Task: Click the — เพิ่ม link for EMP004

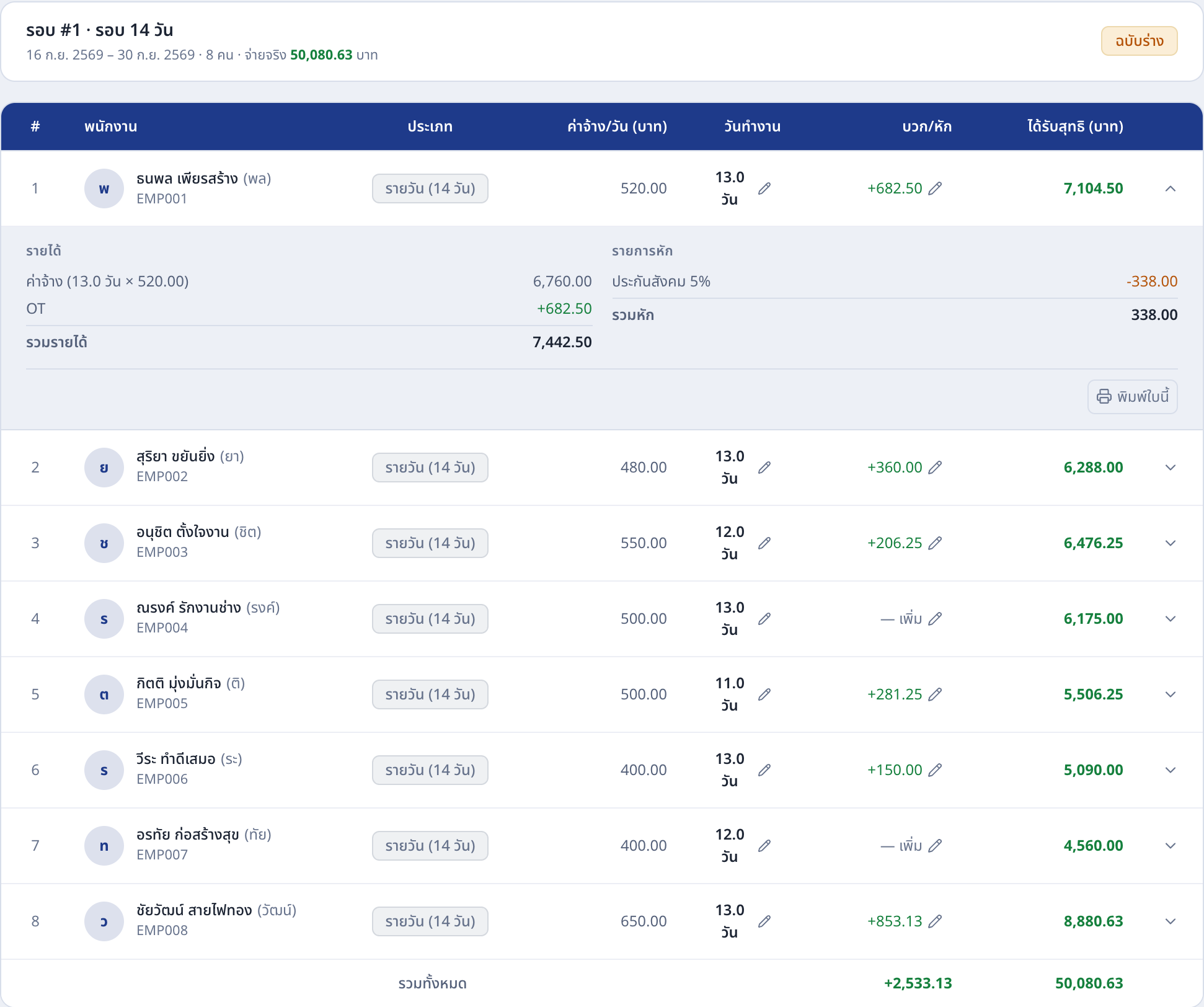Action: pos(901,619)
